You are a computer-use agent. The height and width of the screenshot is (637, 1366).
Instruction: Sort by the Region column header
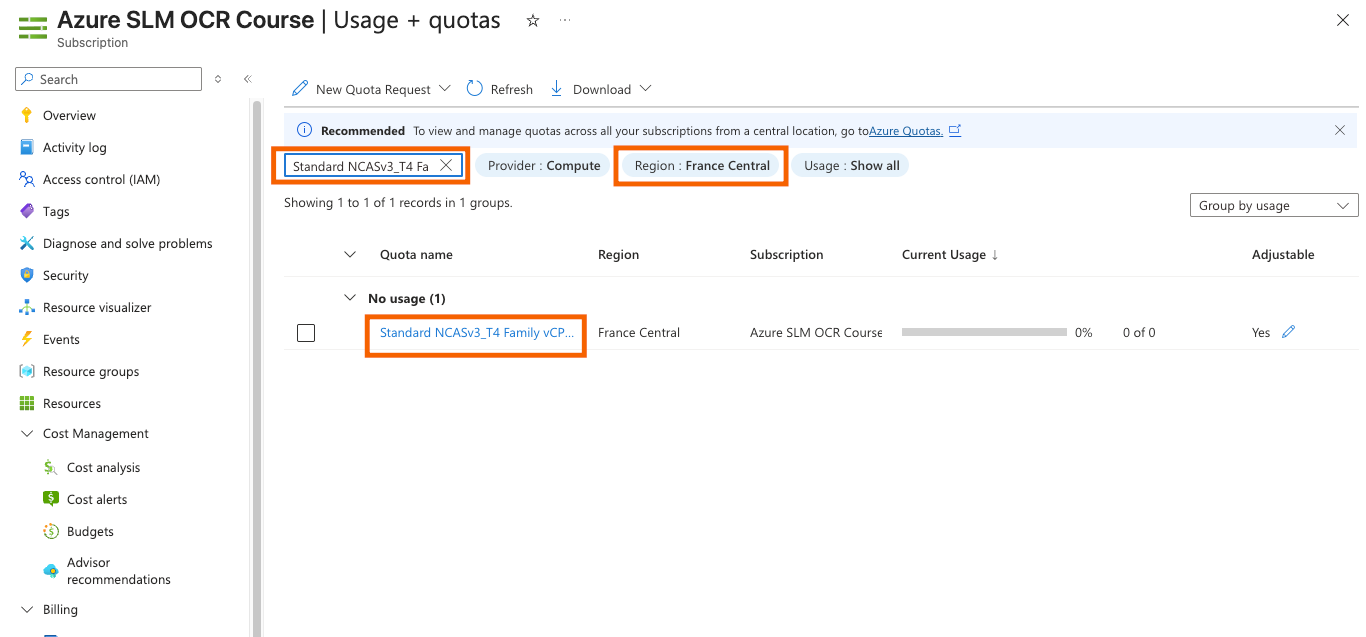tap(618, 254)
